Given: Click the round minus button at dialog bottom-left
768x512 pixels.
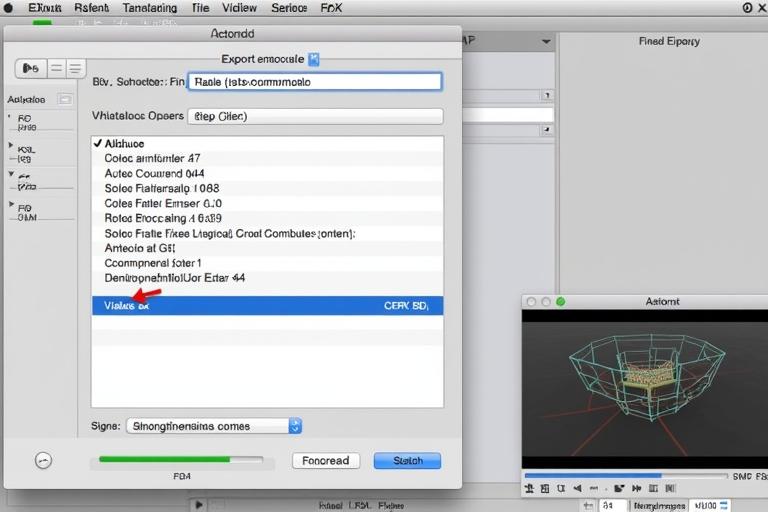Looking at the screenshot, I should click(x=43, y=460).
